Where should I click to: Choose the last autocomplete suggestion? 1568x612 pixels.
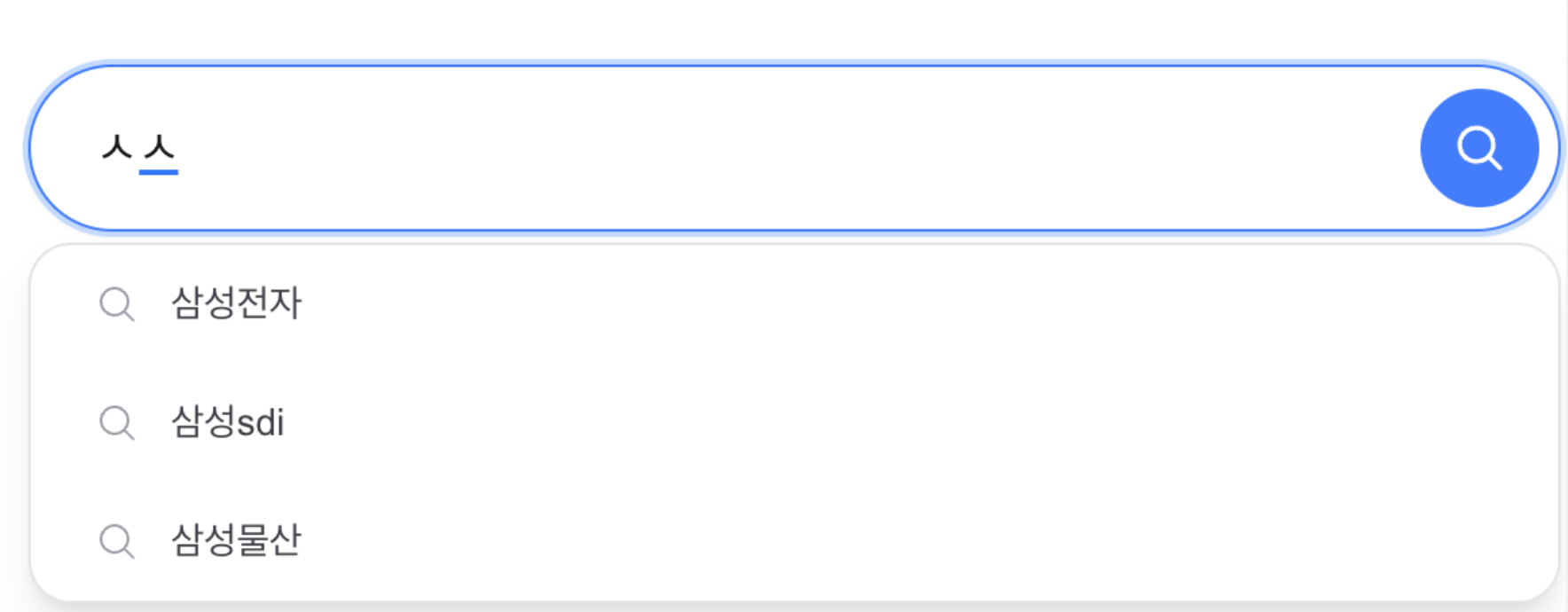point(237,540)
